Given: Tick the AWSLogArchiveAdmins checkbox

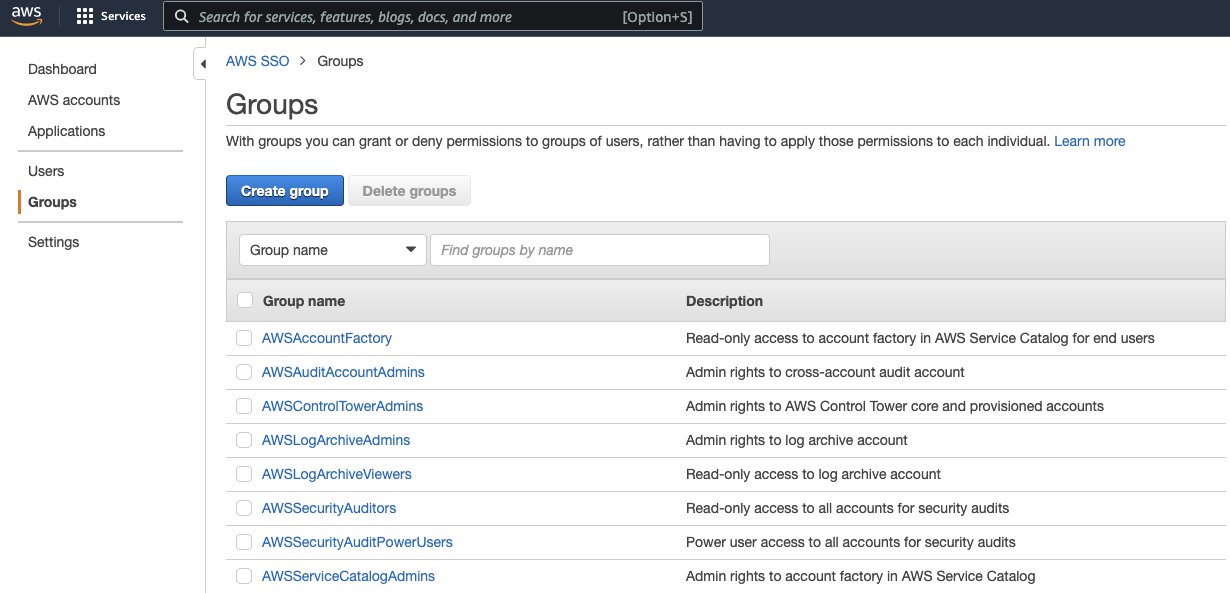Looking at the screenshot, I should coord(244,440).
